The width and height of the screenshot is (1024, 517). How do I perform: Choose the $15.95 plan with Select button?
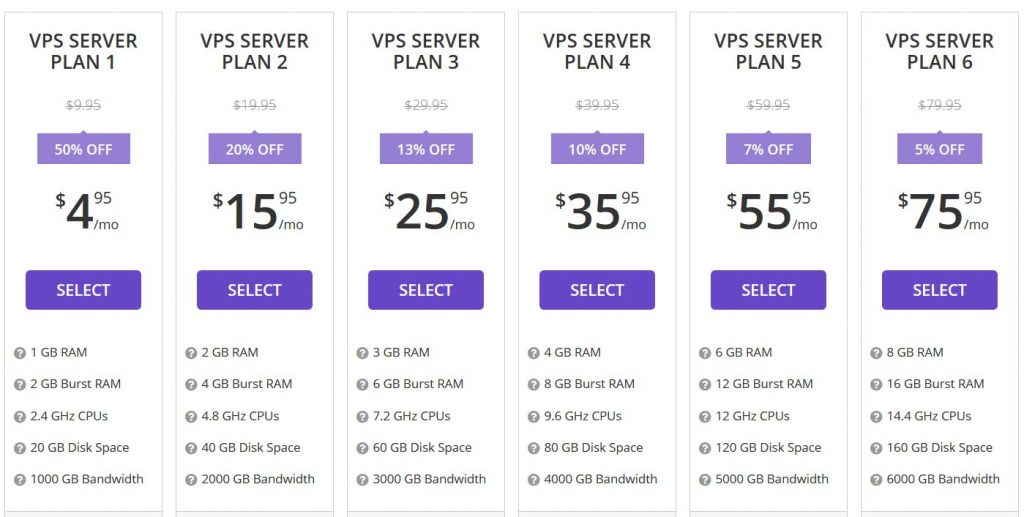tap(255, 290)
